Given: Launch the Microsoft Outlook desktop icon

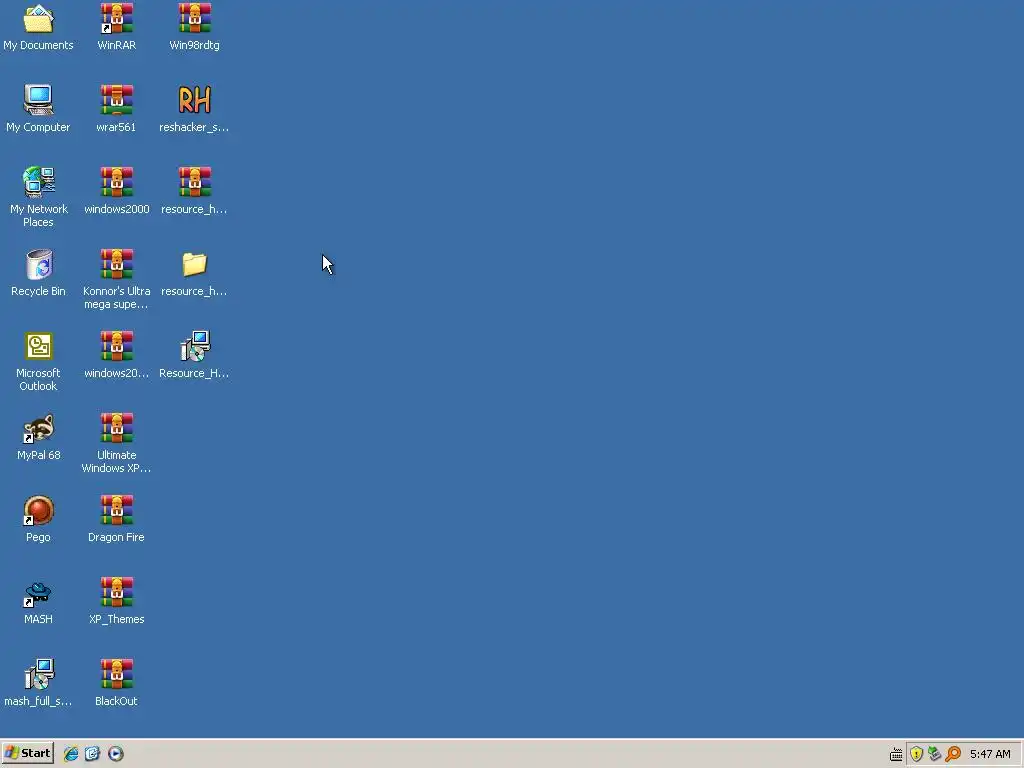Looking at the screenshot, I should coord(39,346).
